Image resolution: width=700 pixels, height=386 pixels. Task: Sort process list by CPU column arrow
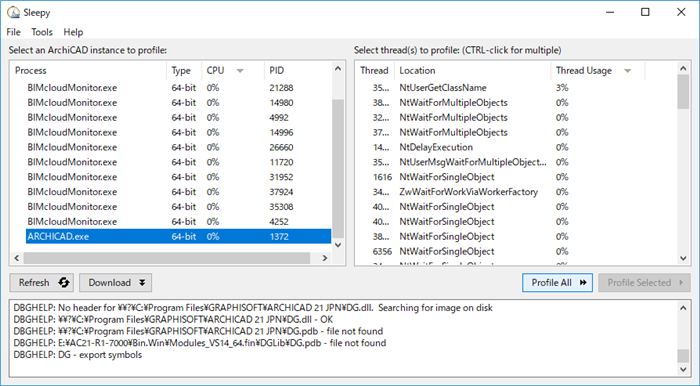240,71
